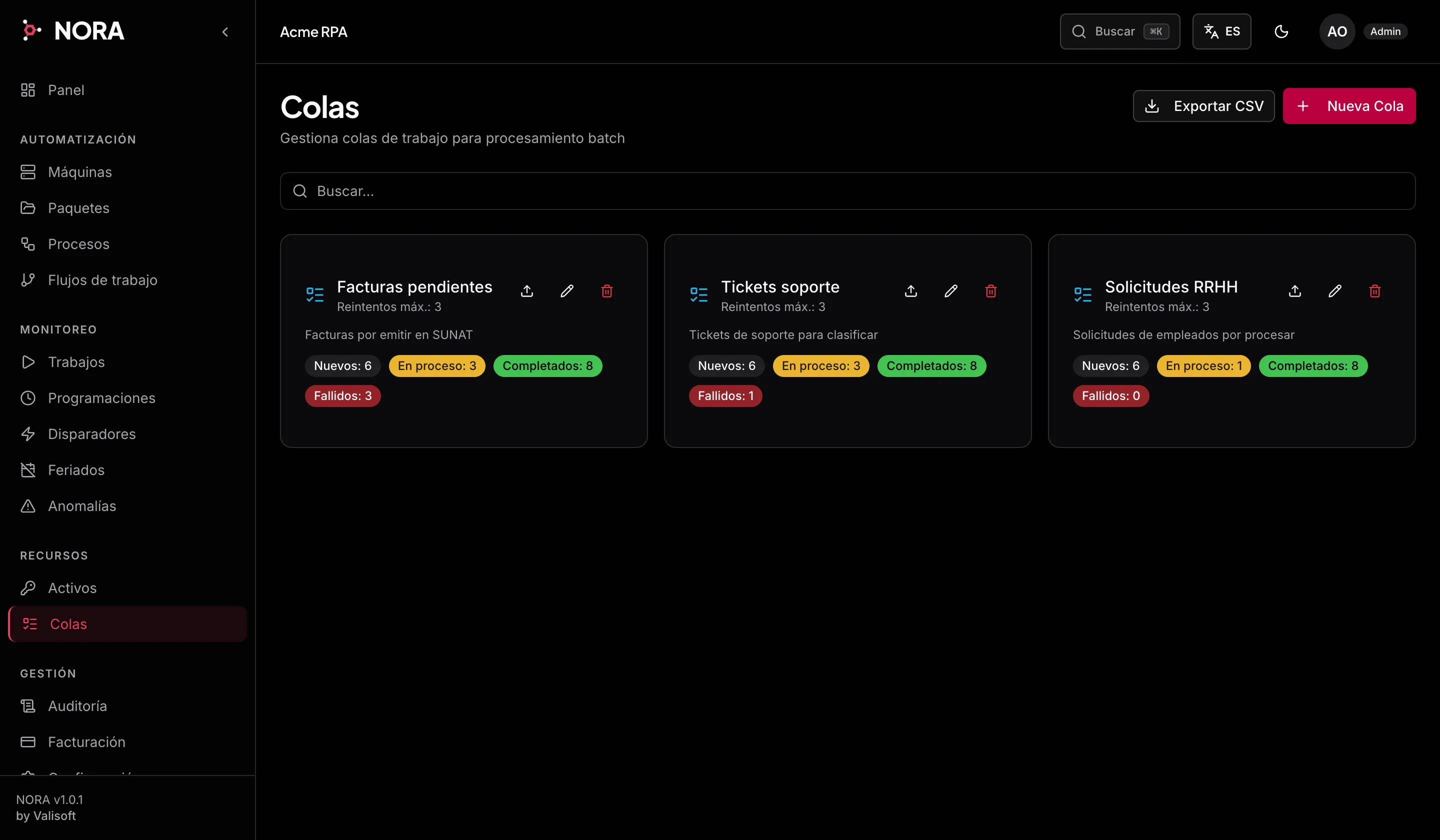Change language with the ES button
This screenshot has height=840, width=1440.
click(1221, 31)
